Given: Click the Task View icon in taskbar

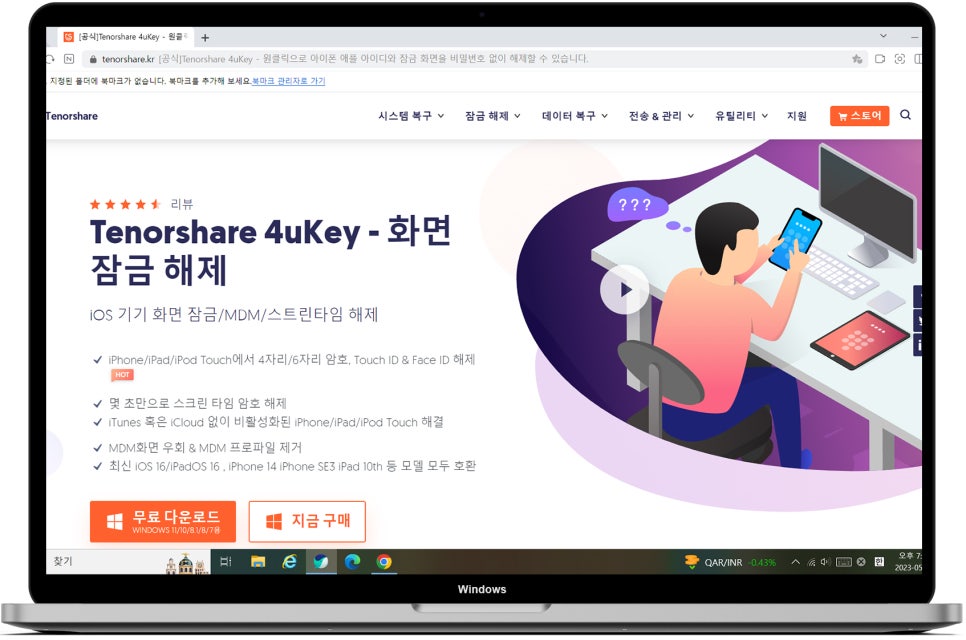Looking at the screenshot, I should point(226,562).
